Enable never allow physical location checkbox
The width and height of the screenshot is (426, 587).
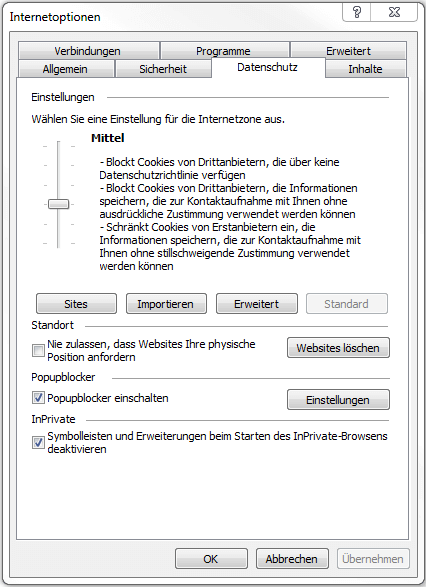(x=38, y=351)
